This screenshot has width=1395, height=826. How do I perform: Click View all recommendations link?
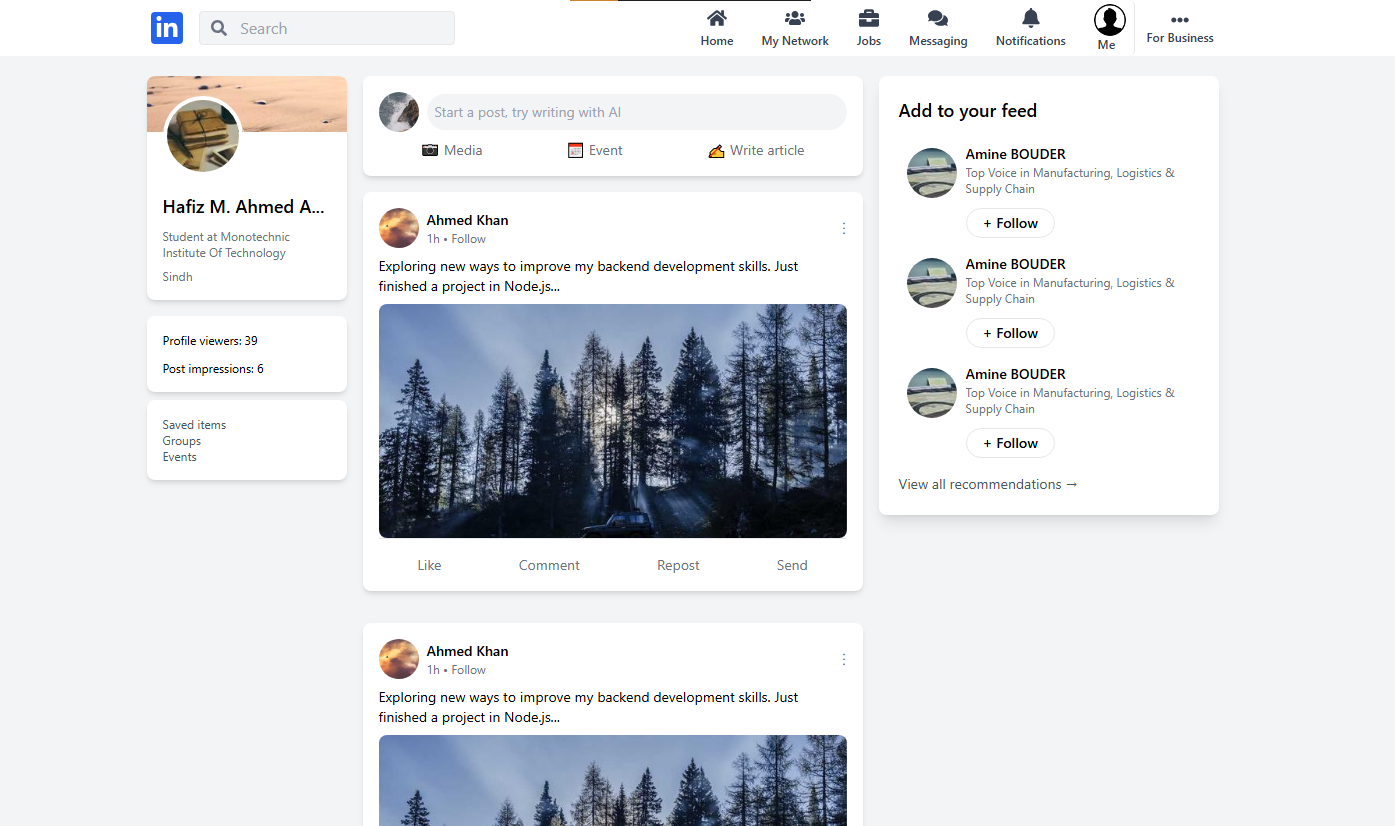[988, 484]
